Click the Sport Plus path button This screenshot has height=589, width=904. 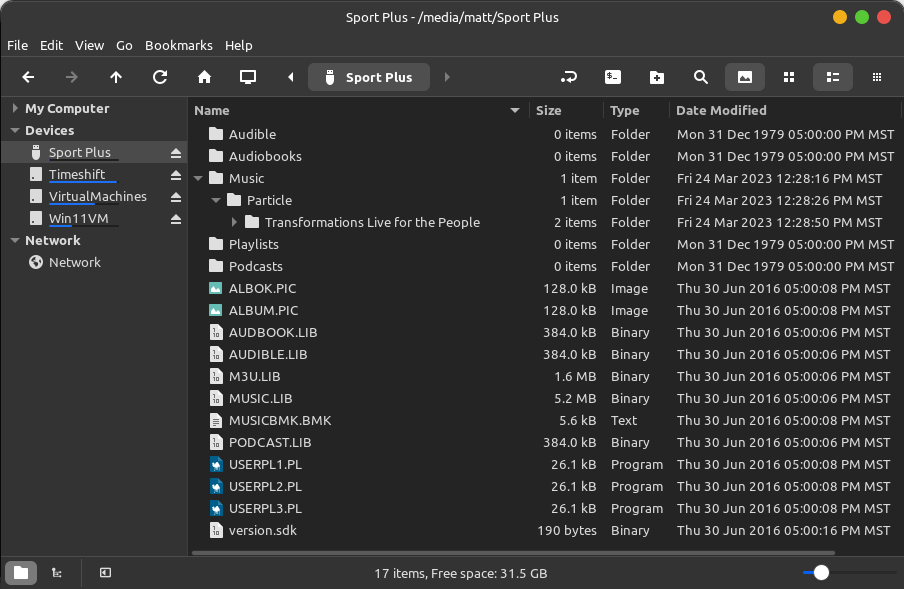pyautogui.click(x=368, y=77)
